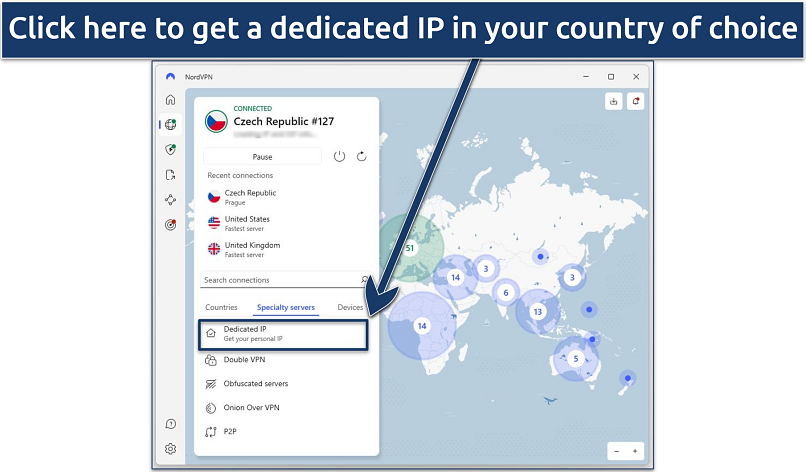806x472 pixels.
Task: Connect to recent United Kingdom fastest server
Action: point(285,249)
